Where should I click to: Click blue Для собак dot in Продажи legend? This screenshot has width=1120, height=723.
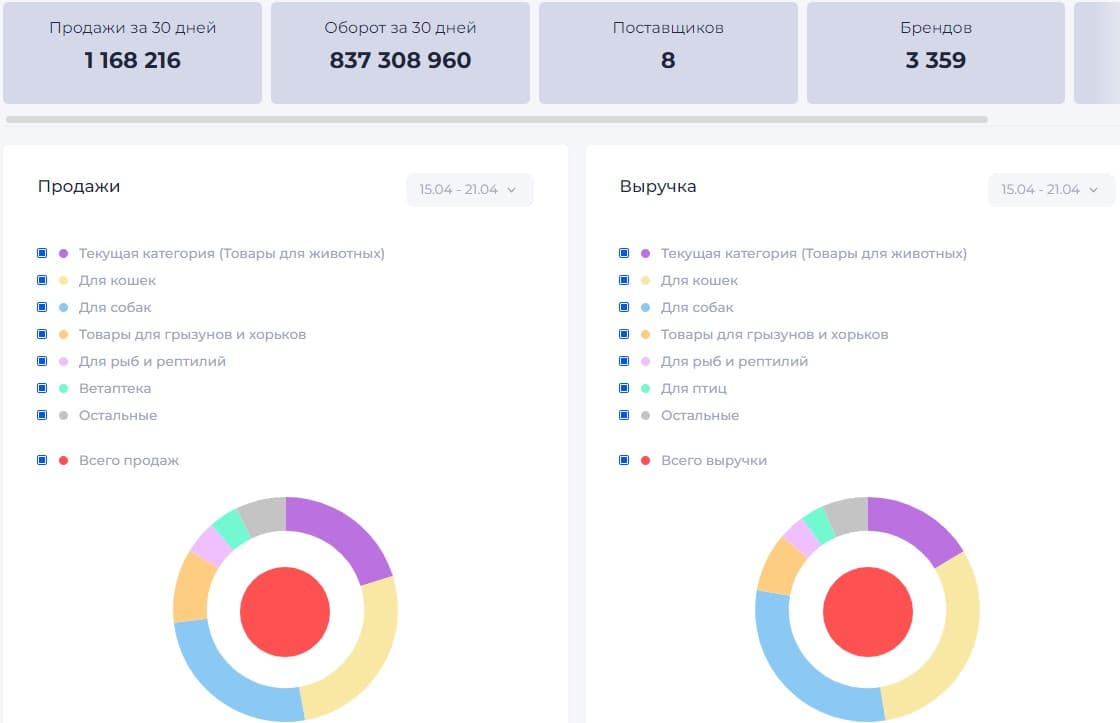point(64,307)
